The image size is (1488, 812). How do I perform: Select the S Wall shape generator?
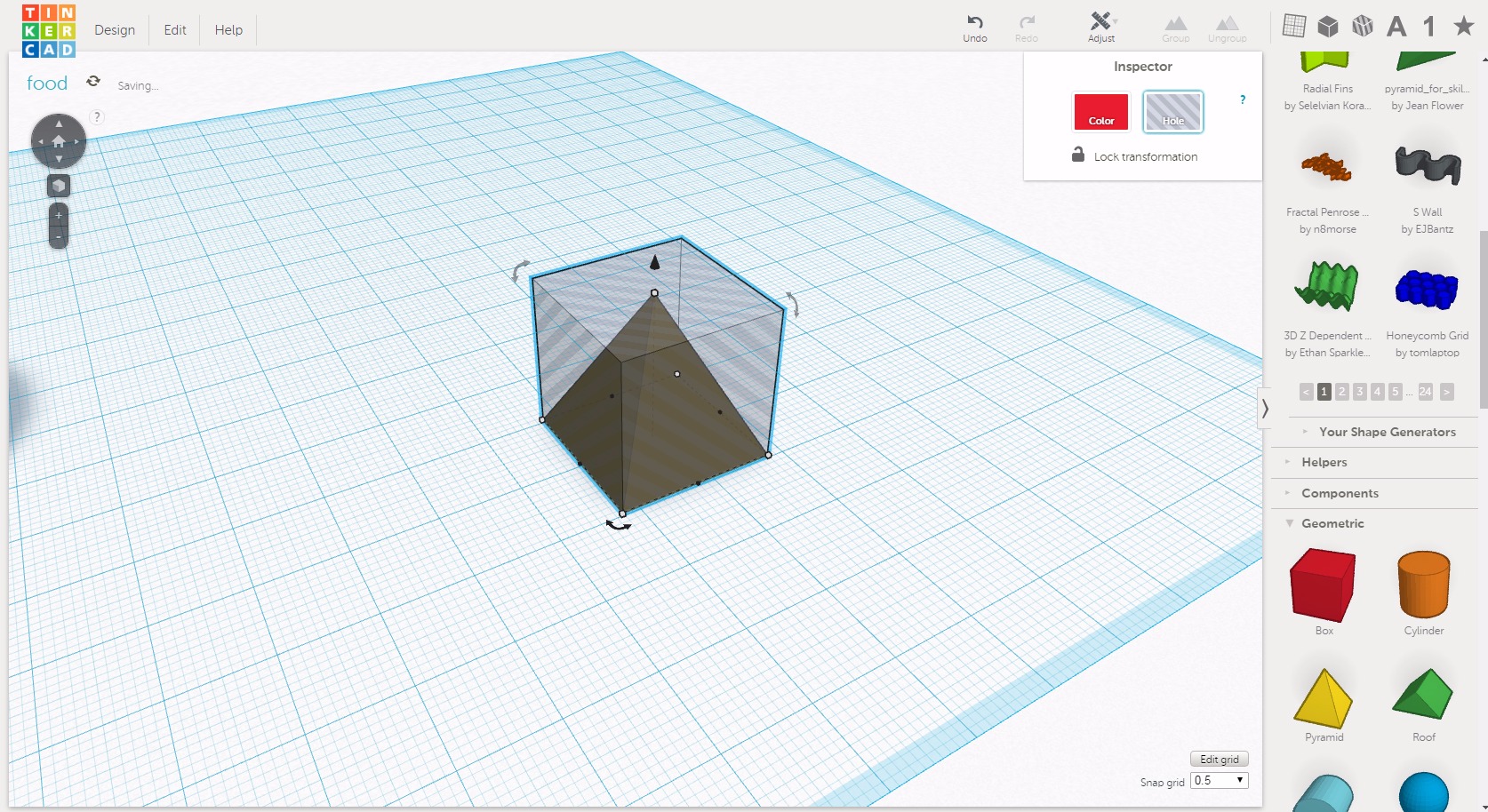pos(1428,165)
